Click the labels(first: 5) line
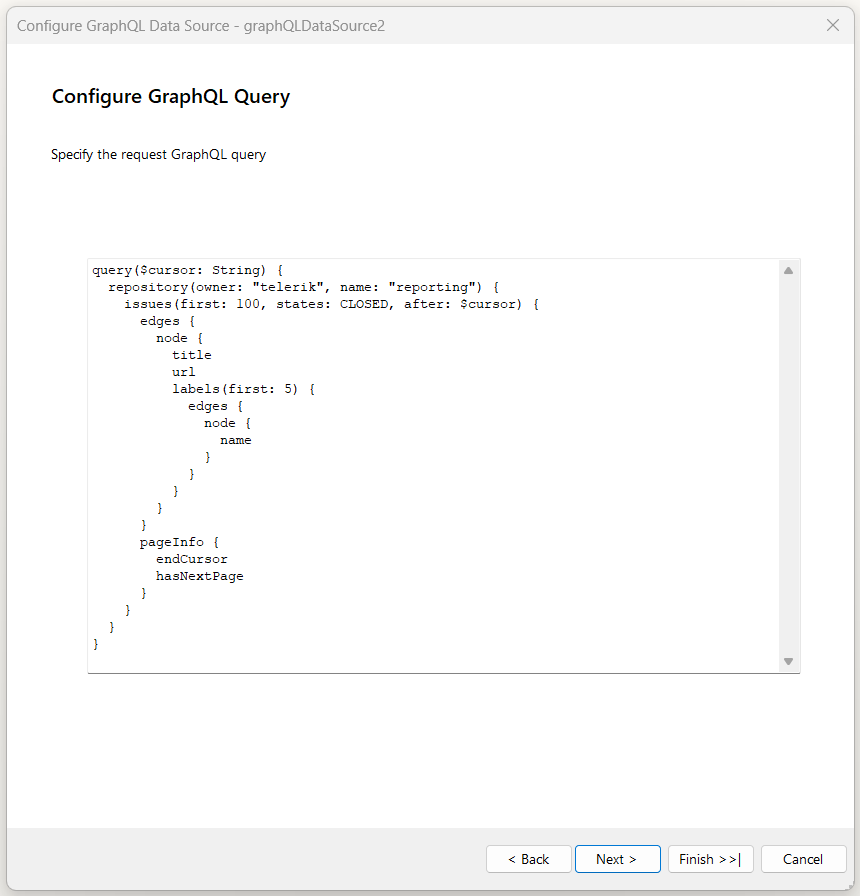The image size is (860, 896). pos(229,388)
